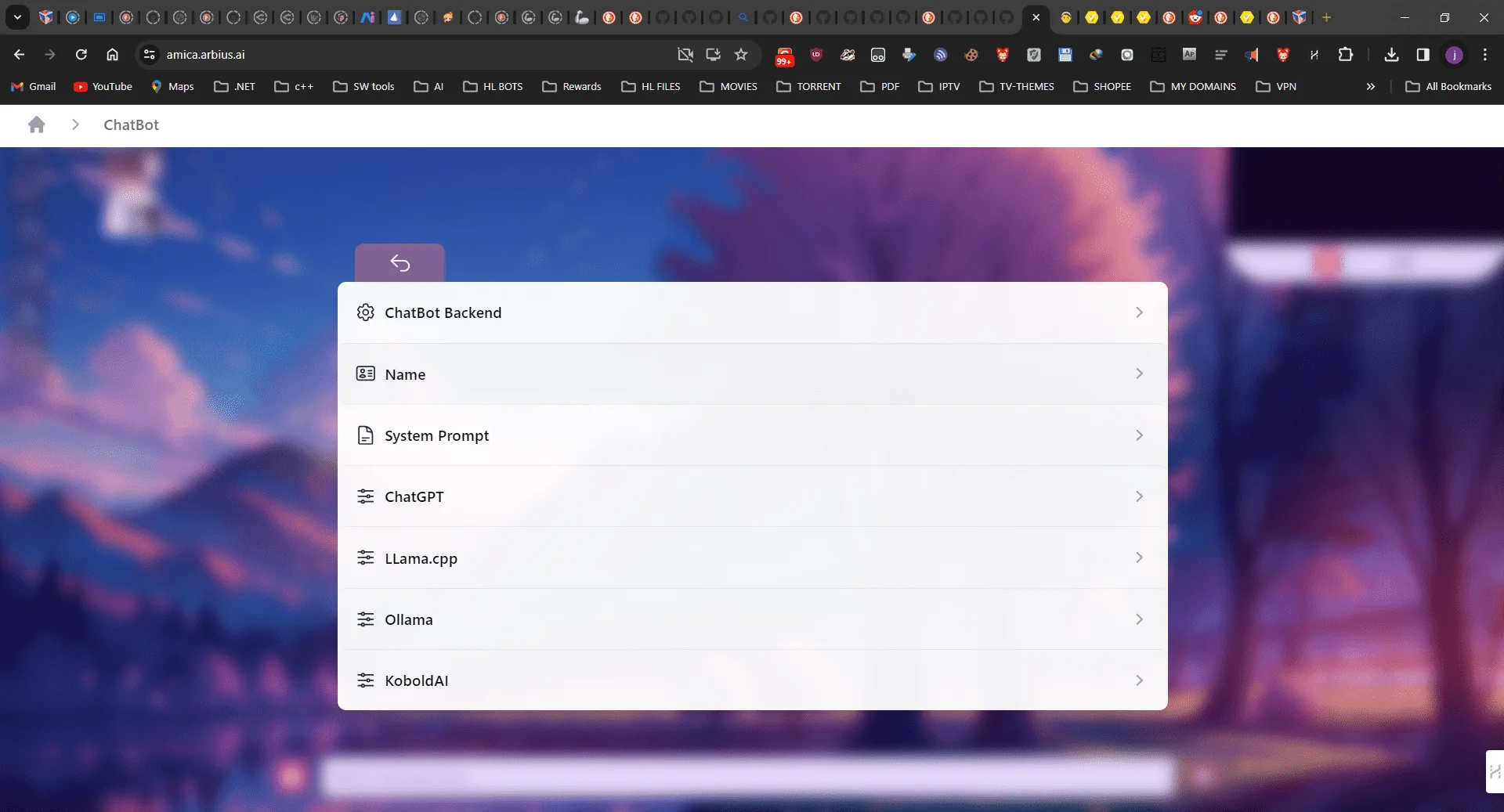
Task: Open the breadcrumb home icon
Action: [36, 125]
